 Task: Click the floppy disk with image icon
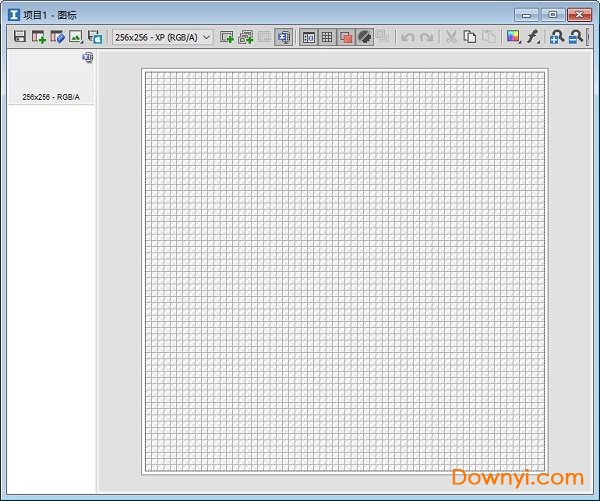click(95, 37)
